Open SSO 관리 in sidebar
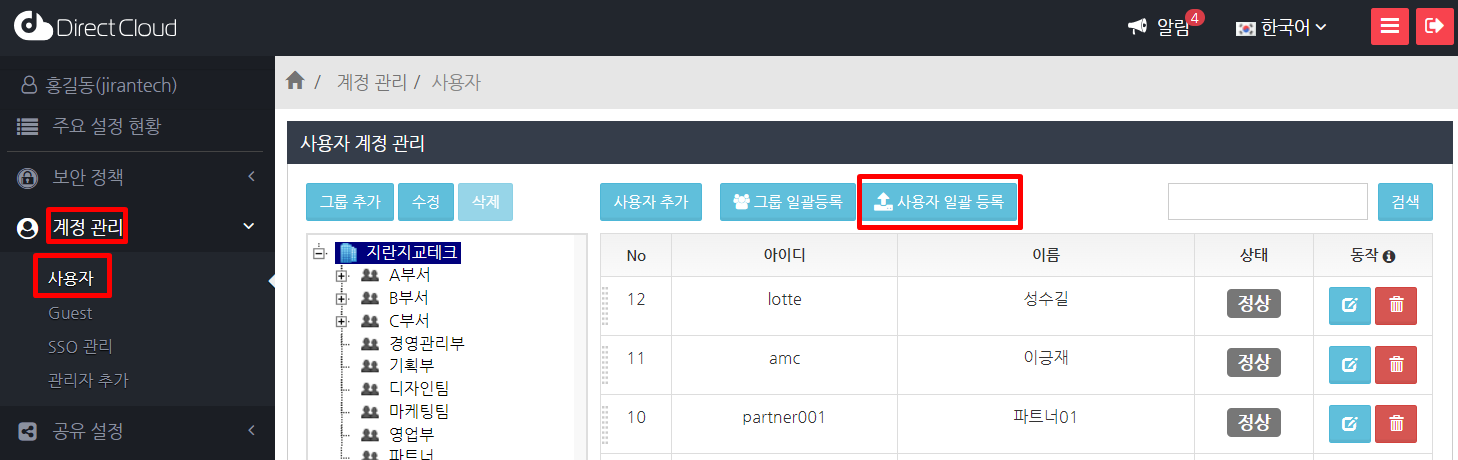This screenshot has height=460, width=1458. [x=80, y=347]
